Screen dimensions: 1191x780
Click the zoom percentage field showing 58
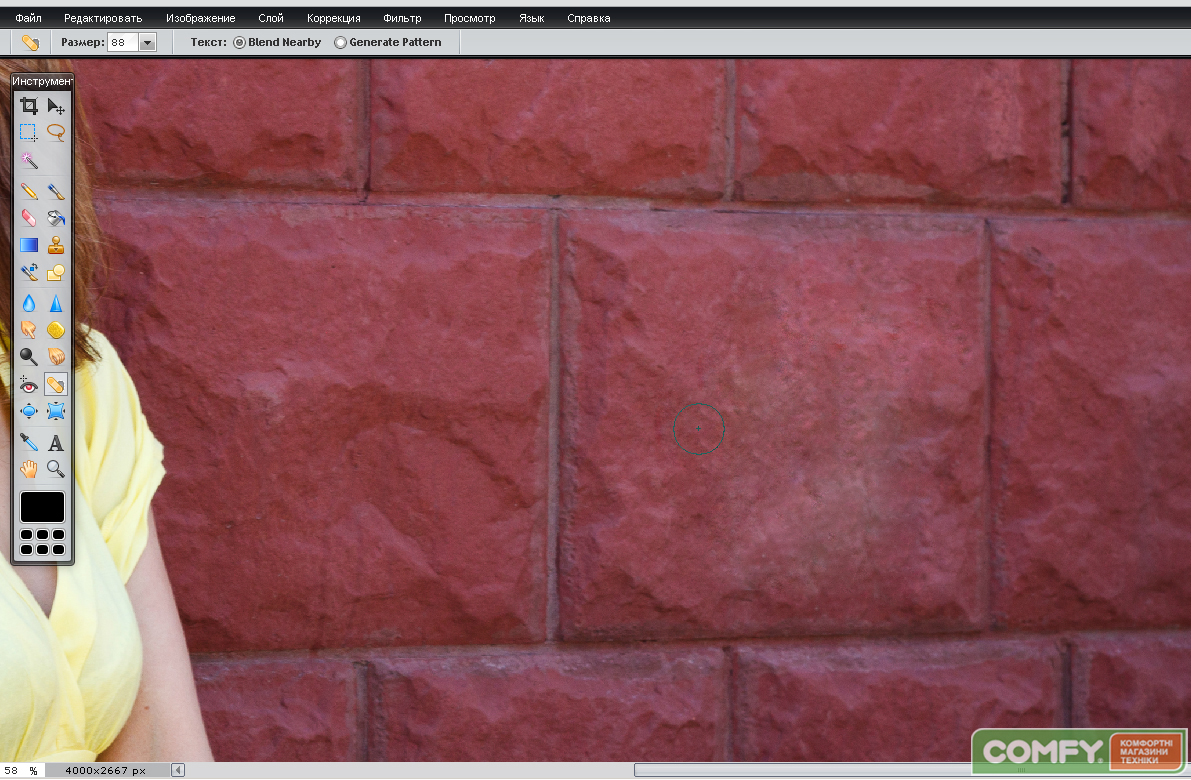point(11,770)
